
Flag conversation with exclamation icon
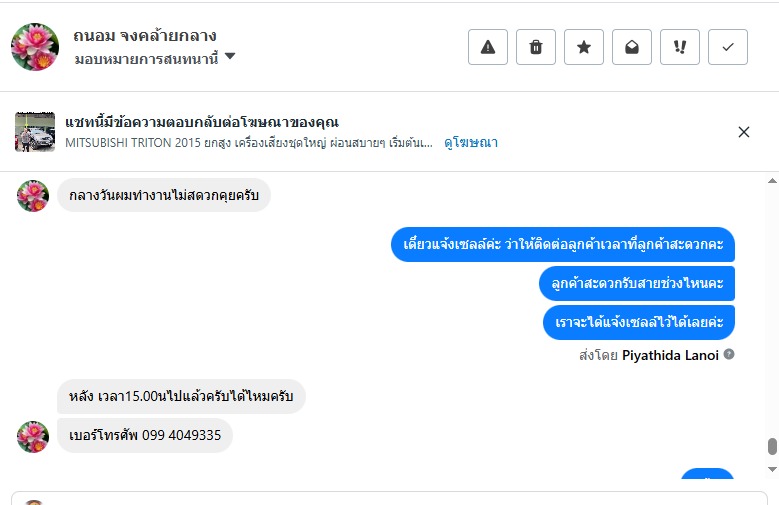tap(680, 47)
